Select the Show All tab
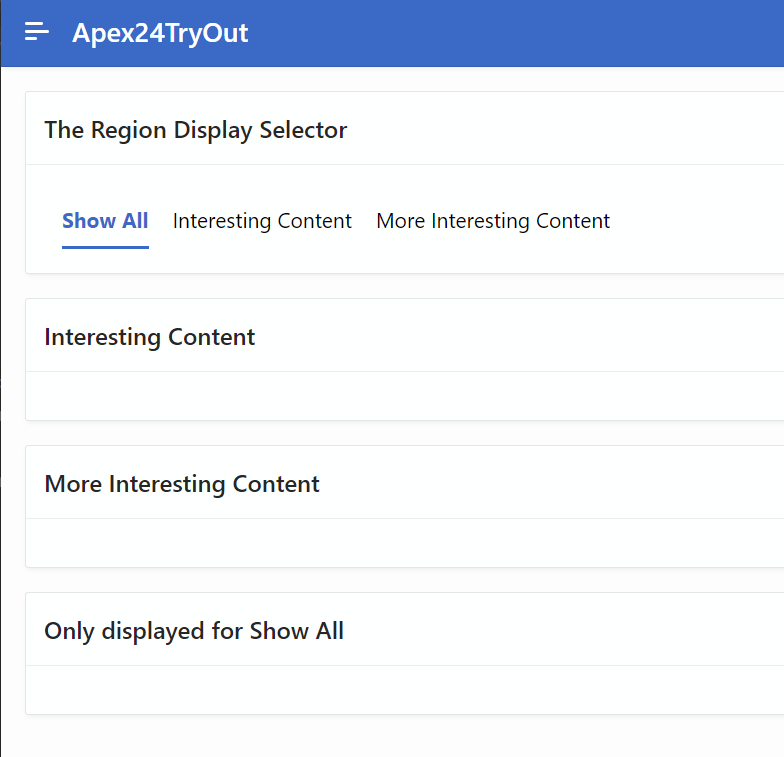Viewport: 784px width, 757px height. click(x=105, y=221)
